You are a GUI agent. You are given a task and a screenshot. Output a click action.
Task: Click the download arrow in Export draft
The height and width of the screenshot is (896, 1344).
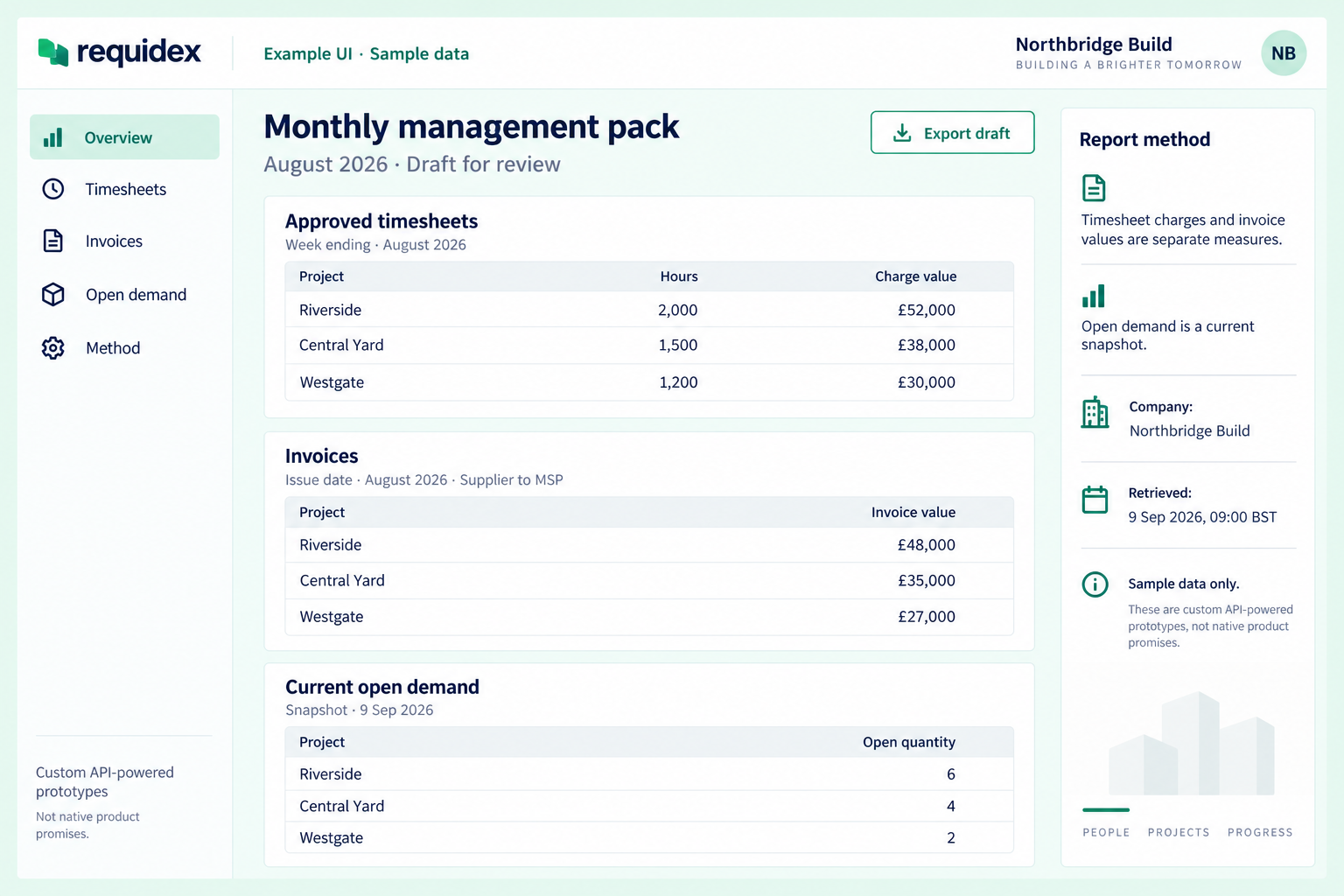902,133
